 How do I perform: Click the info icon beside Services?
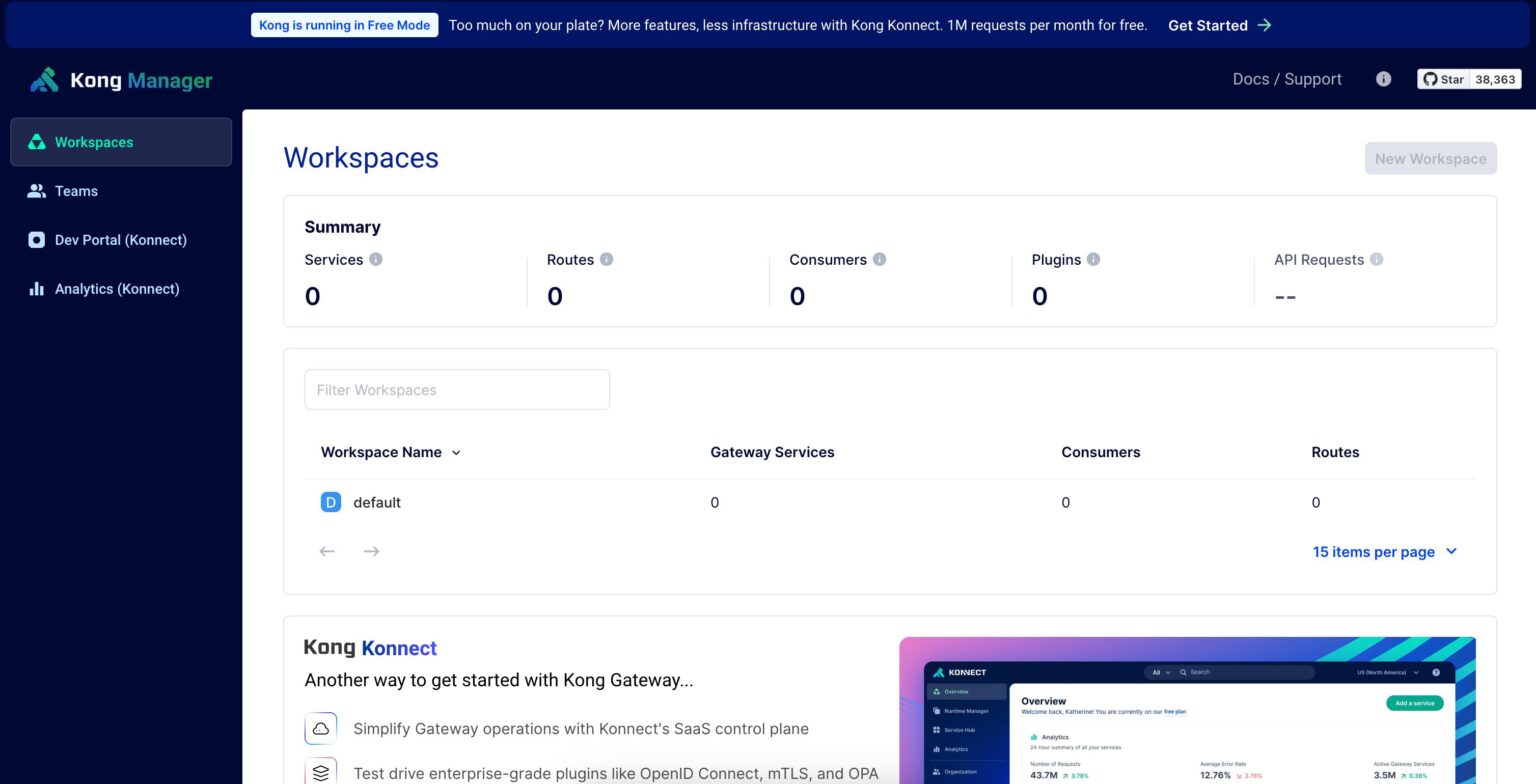click(x=376, y=259)
